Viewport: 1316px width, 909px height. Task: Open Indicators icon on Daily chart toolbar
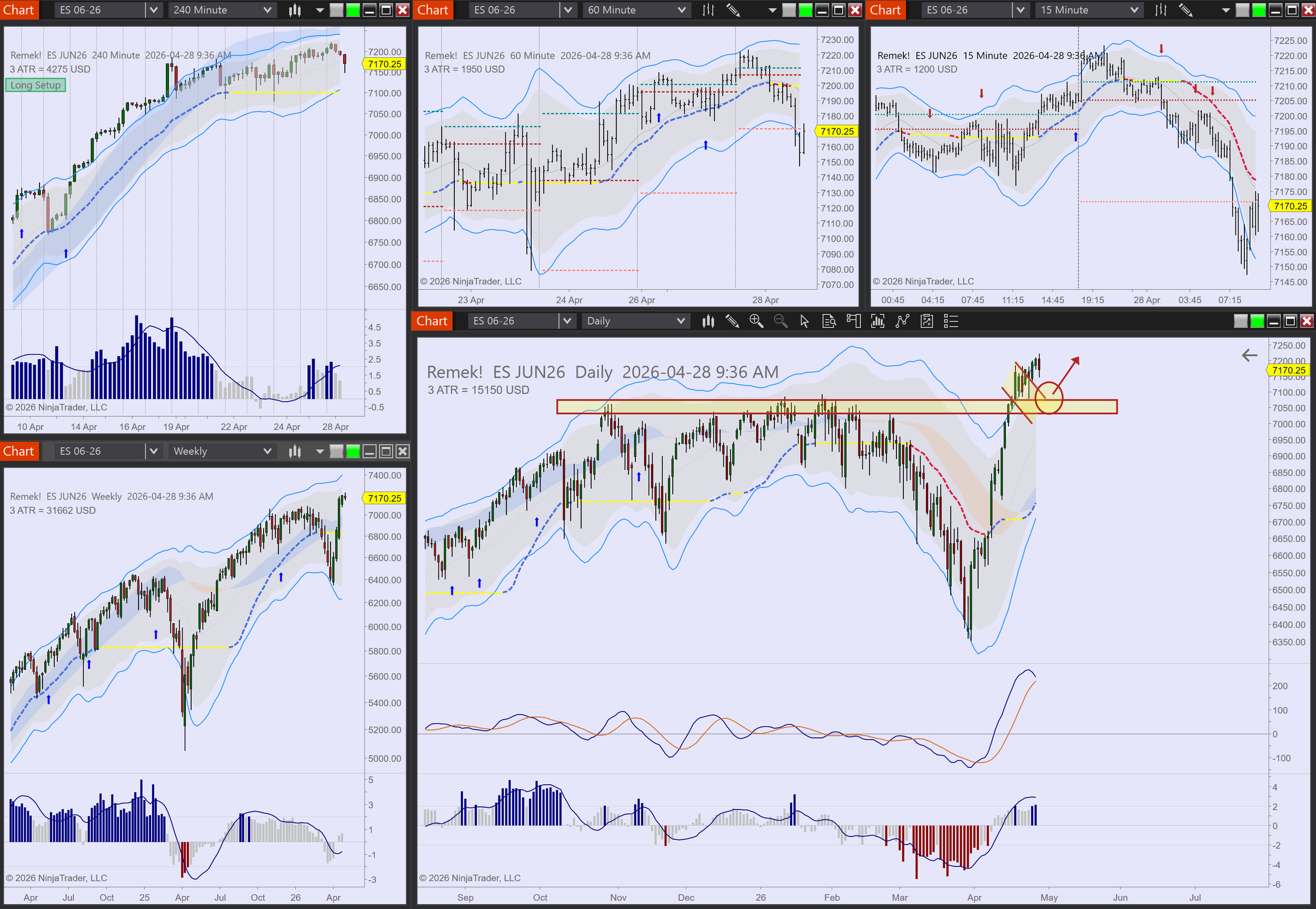[x=878, y=321]
